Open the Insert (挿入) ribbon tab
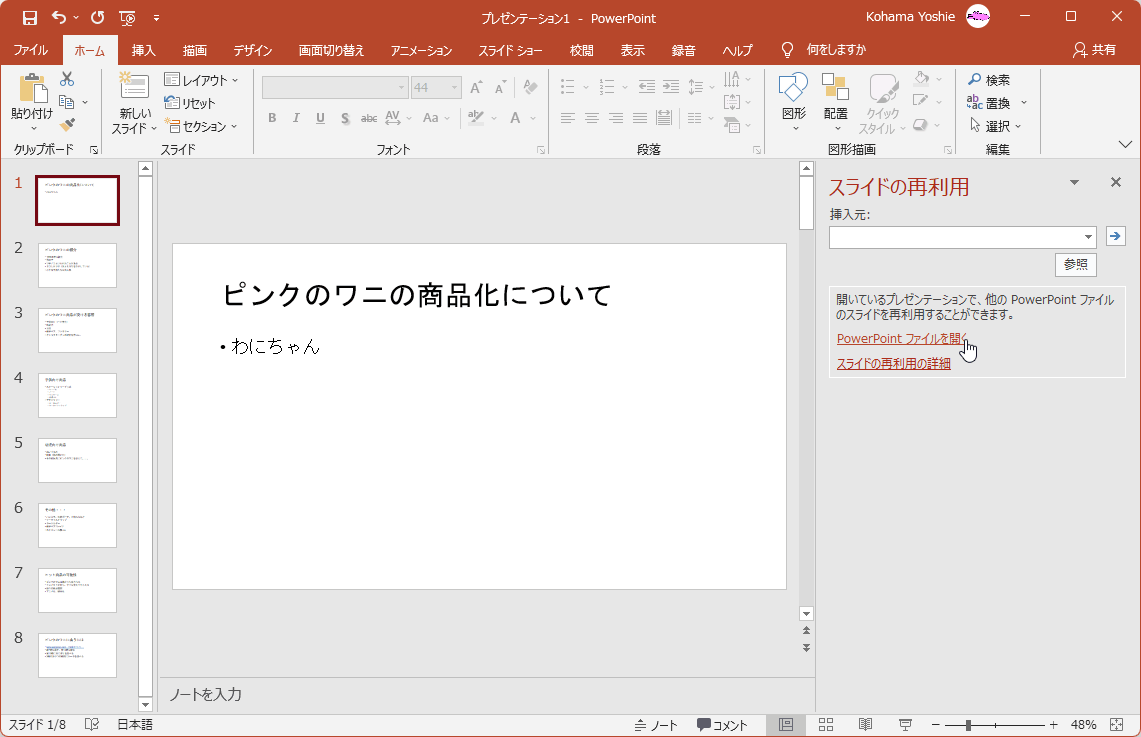 coord(144,50)
